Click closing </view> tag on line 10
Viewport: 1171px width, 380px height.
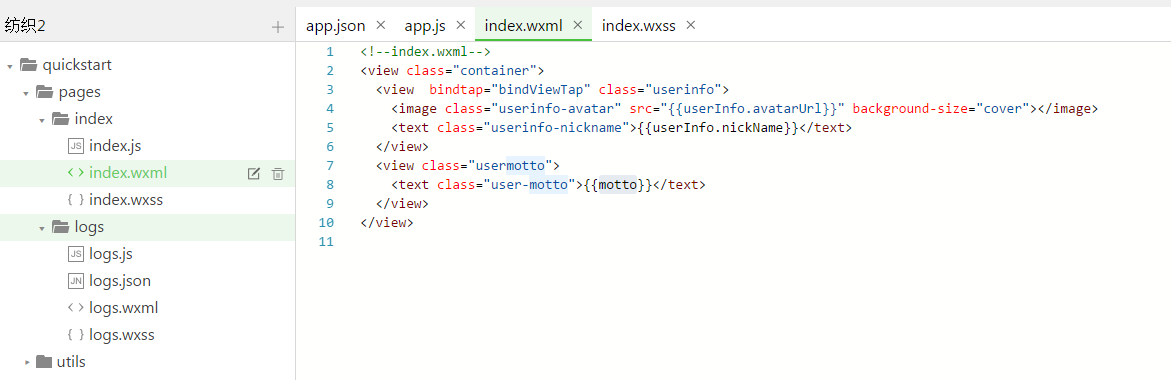pos(386,222)
